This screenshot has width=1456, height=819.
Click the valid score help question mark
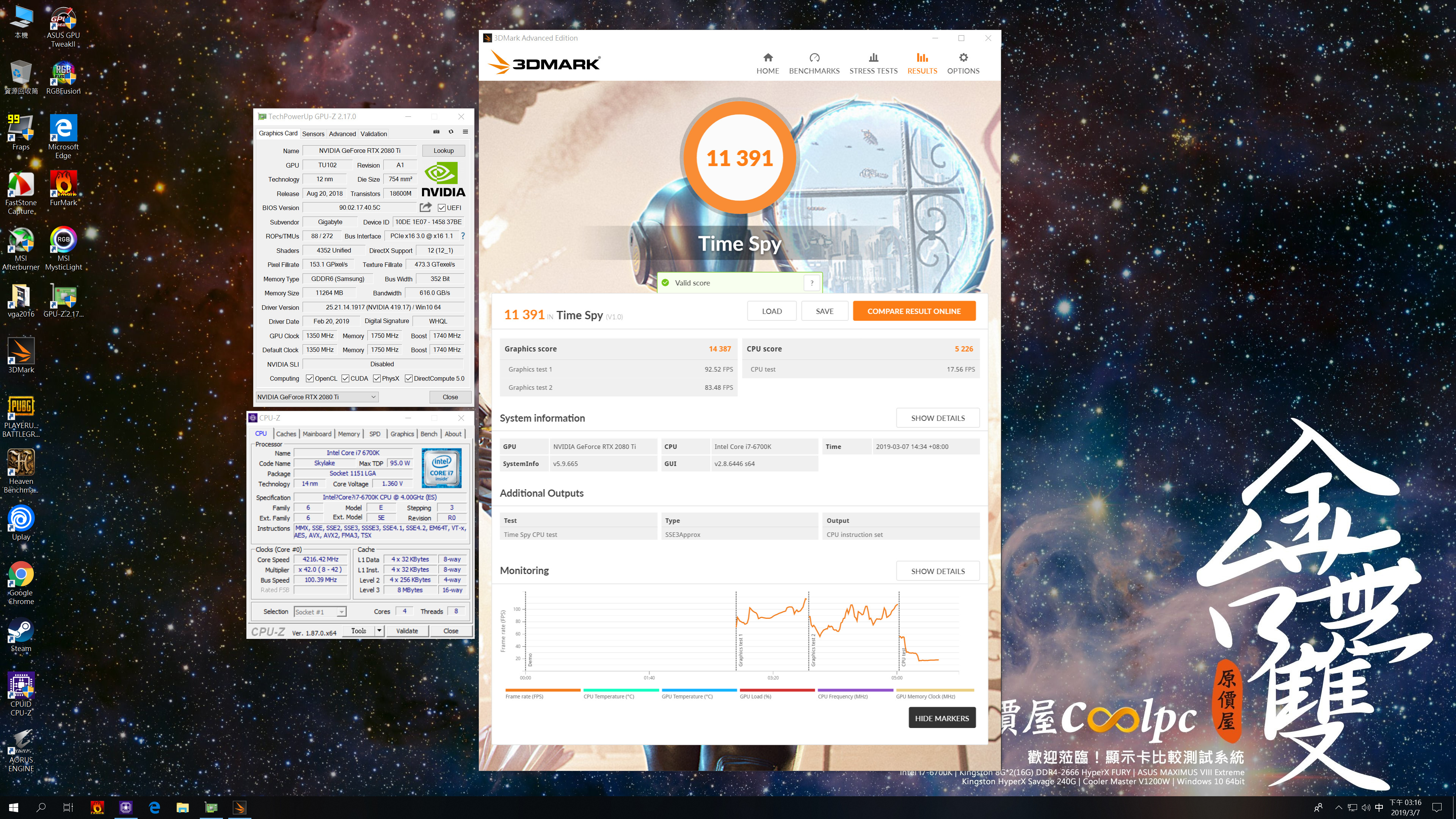coord(812,282)
